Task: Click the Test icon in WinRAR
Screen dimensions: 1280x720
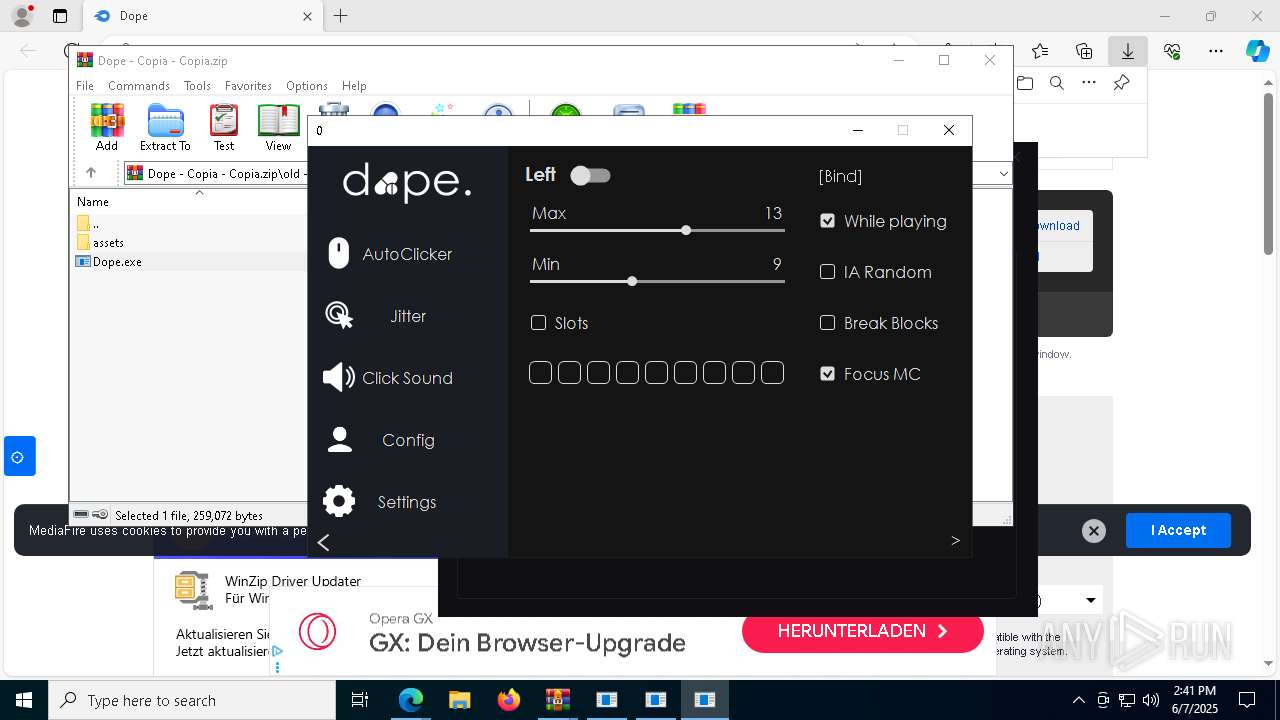Action: pyautogui.click(x=224, y=127)
